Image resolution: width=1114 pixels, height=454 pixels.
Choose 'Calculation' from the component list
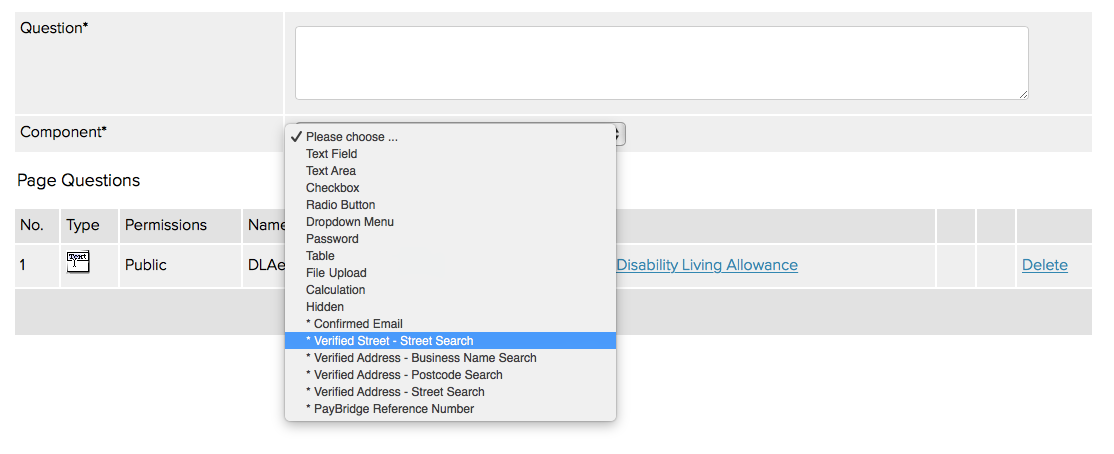click(335, 290)
